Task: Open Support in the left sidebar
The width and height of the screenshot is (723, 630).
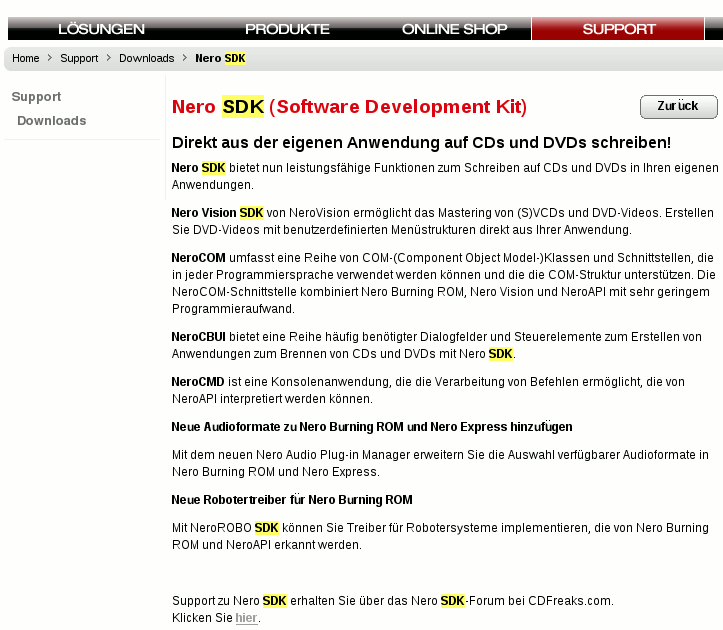Action: pyautogui.click(x=36, y=97)
